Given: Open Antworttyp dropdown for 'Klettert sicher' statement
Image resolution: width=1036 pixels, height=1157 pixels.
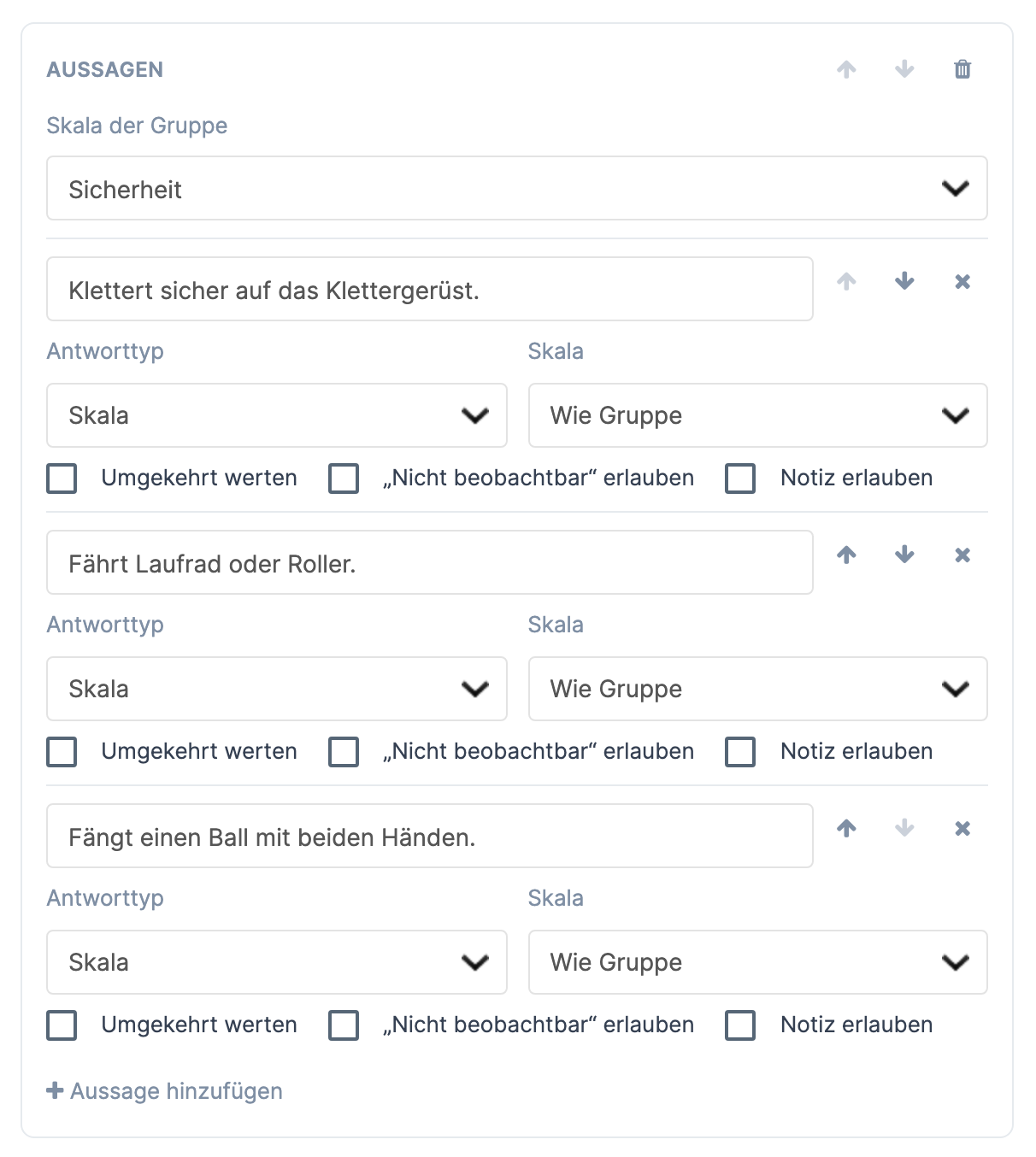Looking at the screenshot, I should (x=277, y=415).
